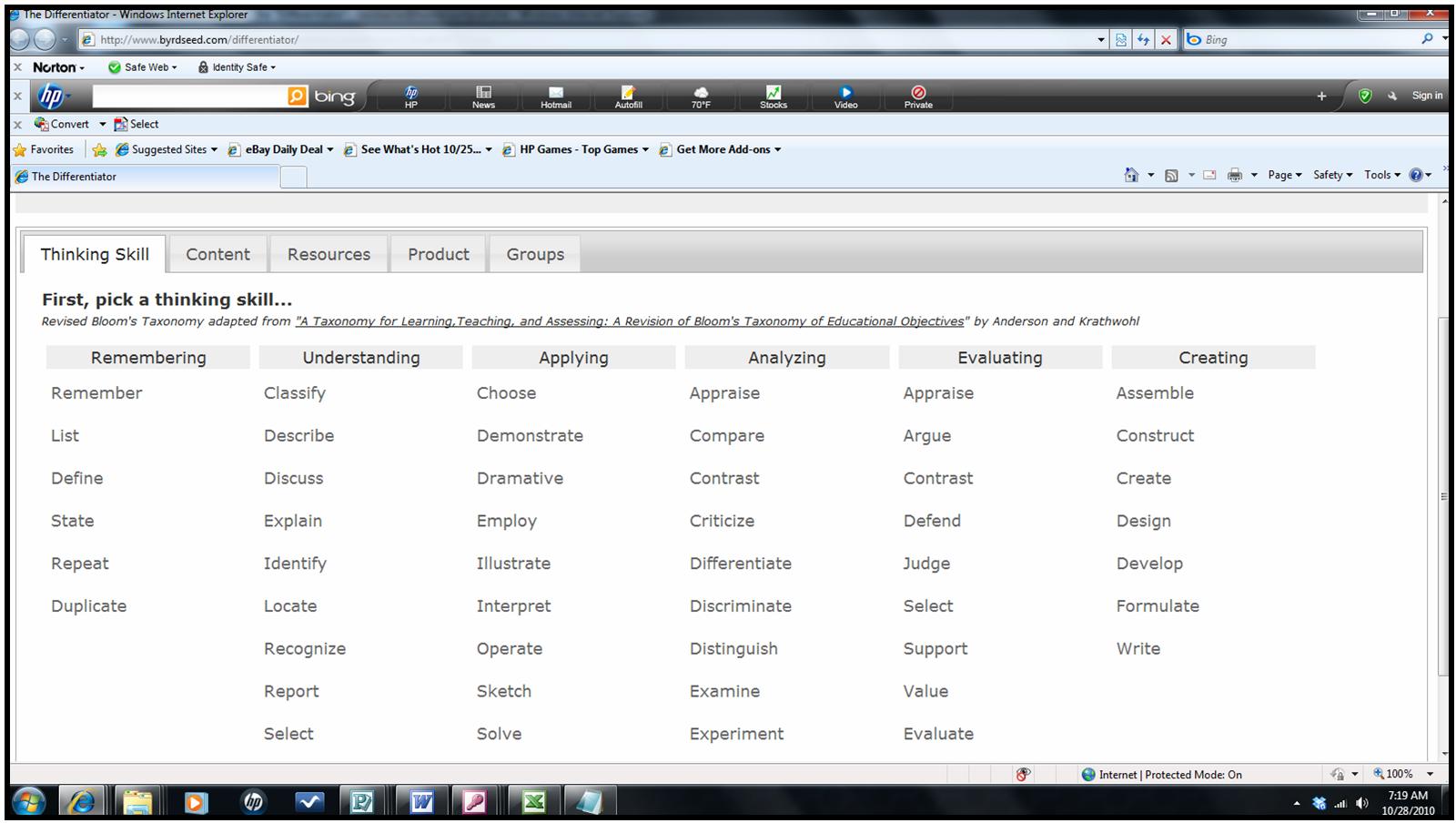Screen dimensions: 1456x823
Task: Click the Compatibility View icon
Action: point(1121,40)
